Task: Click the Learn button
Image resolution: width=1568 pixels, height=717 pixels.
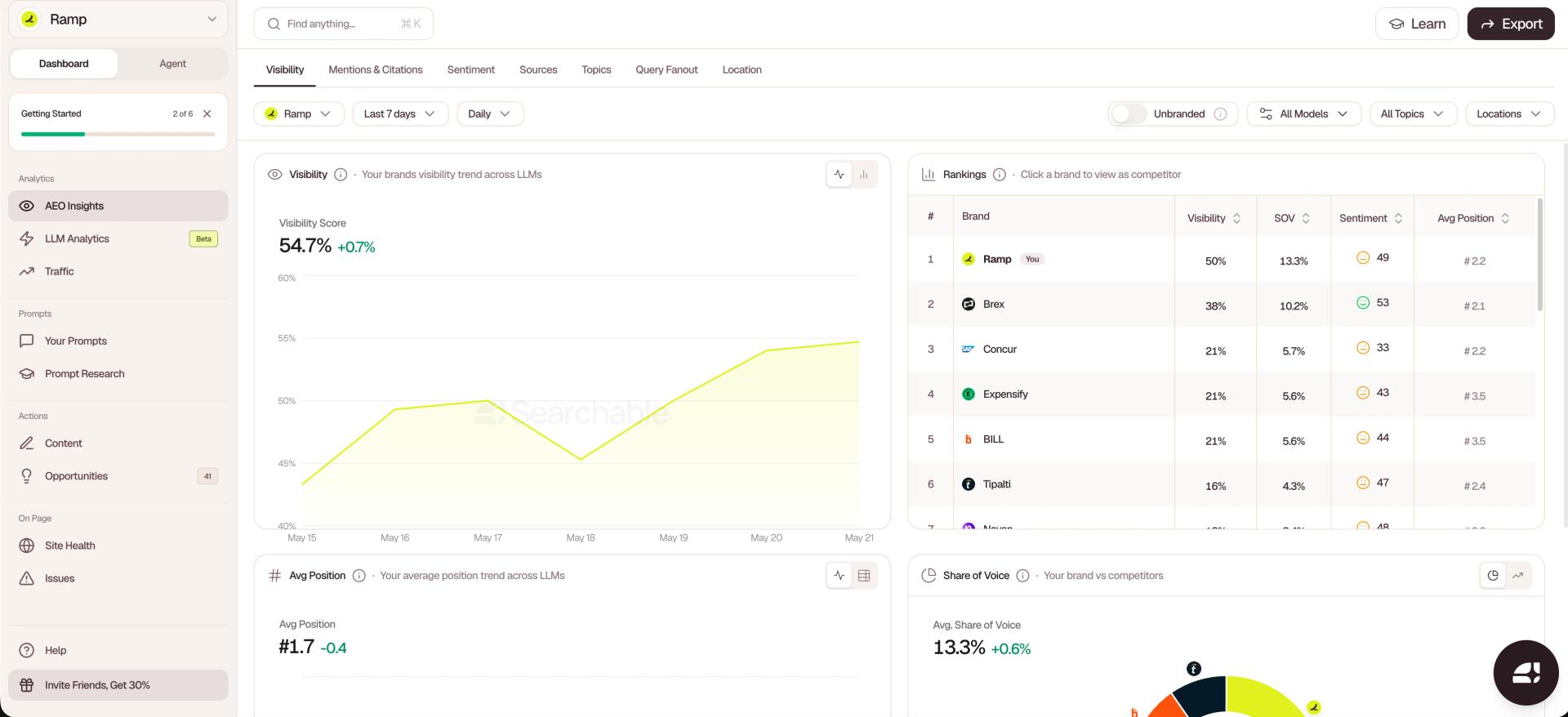Action: click(x=1417, y=24)
